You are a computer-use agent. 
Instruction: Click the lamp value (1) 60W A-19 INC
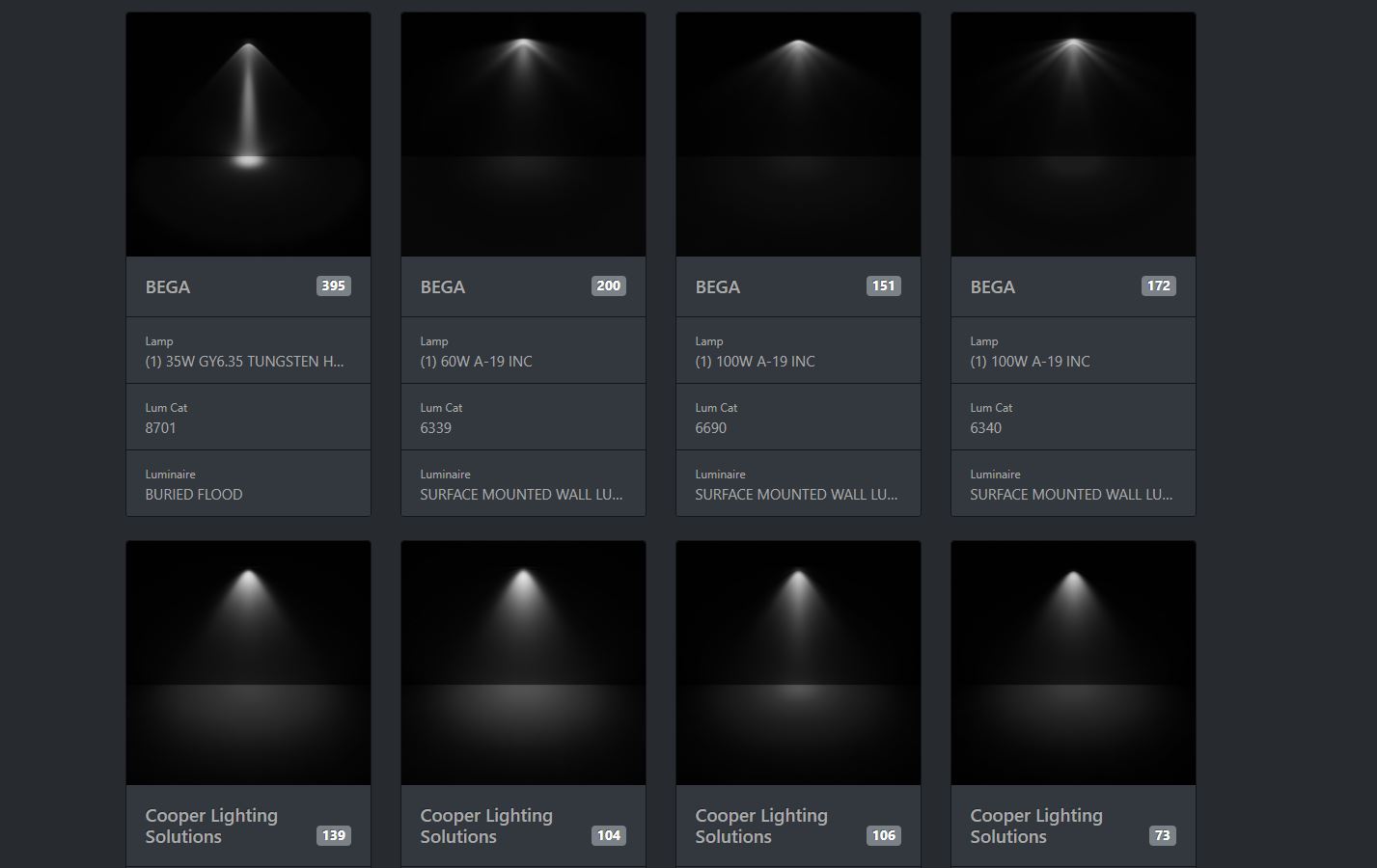pyautogui.click(x=477, y=362)
